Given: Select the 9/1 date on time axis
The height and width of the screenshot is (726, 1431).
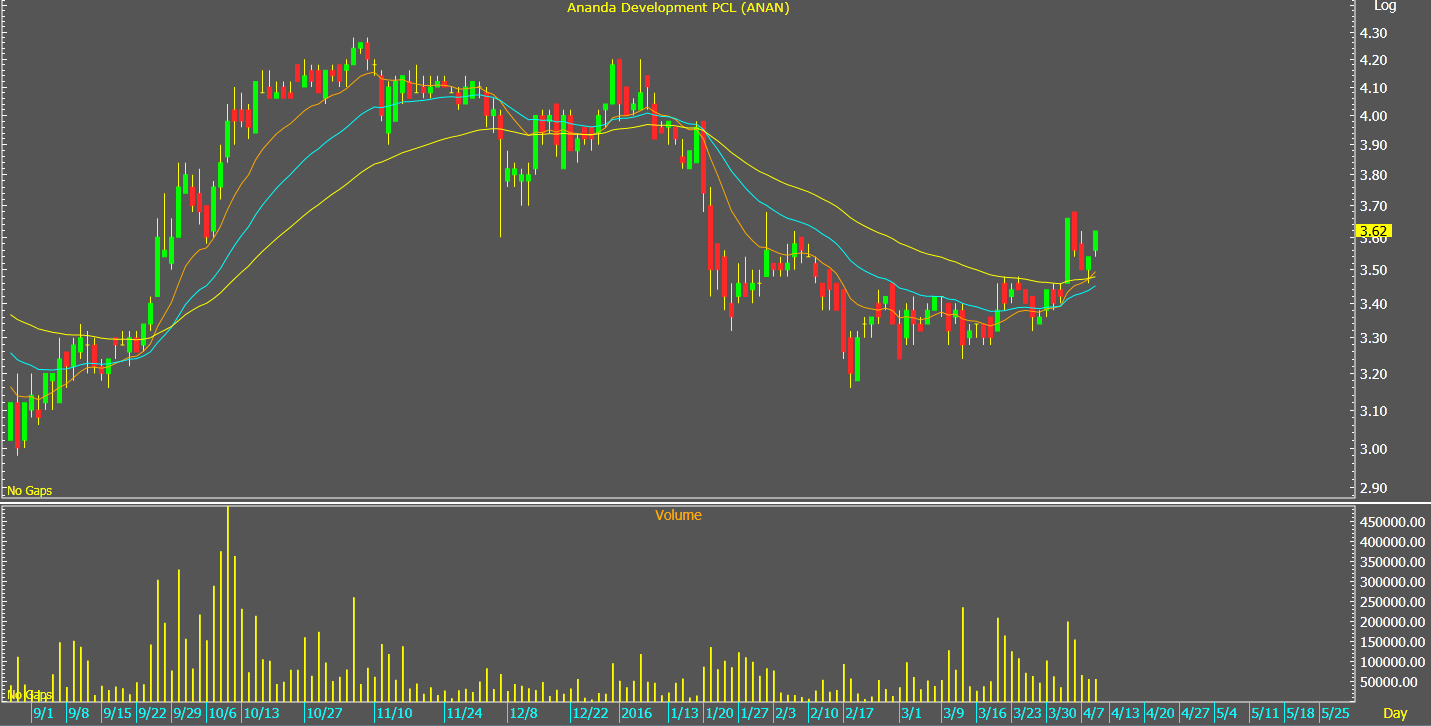Looking at the screenshot, I should click(x=44, y=714).
